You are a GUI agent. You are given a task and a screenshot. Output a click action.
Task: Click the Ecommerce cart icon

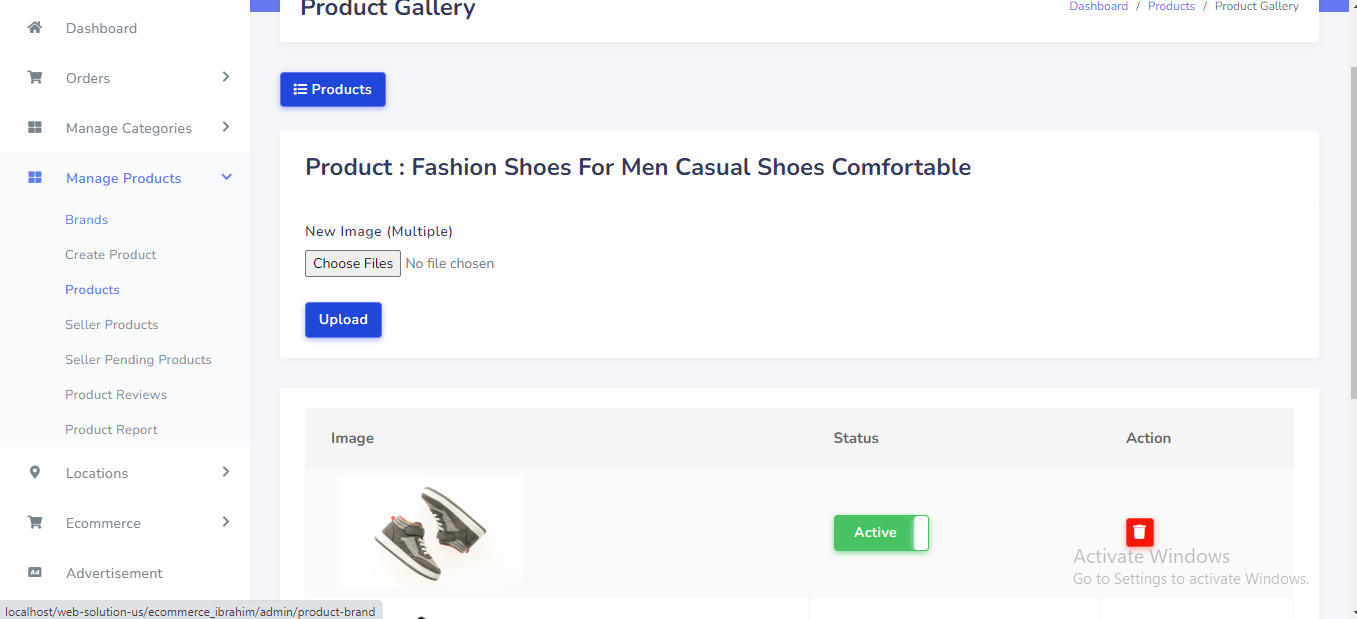[x=35, y=523]
